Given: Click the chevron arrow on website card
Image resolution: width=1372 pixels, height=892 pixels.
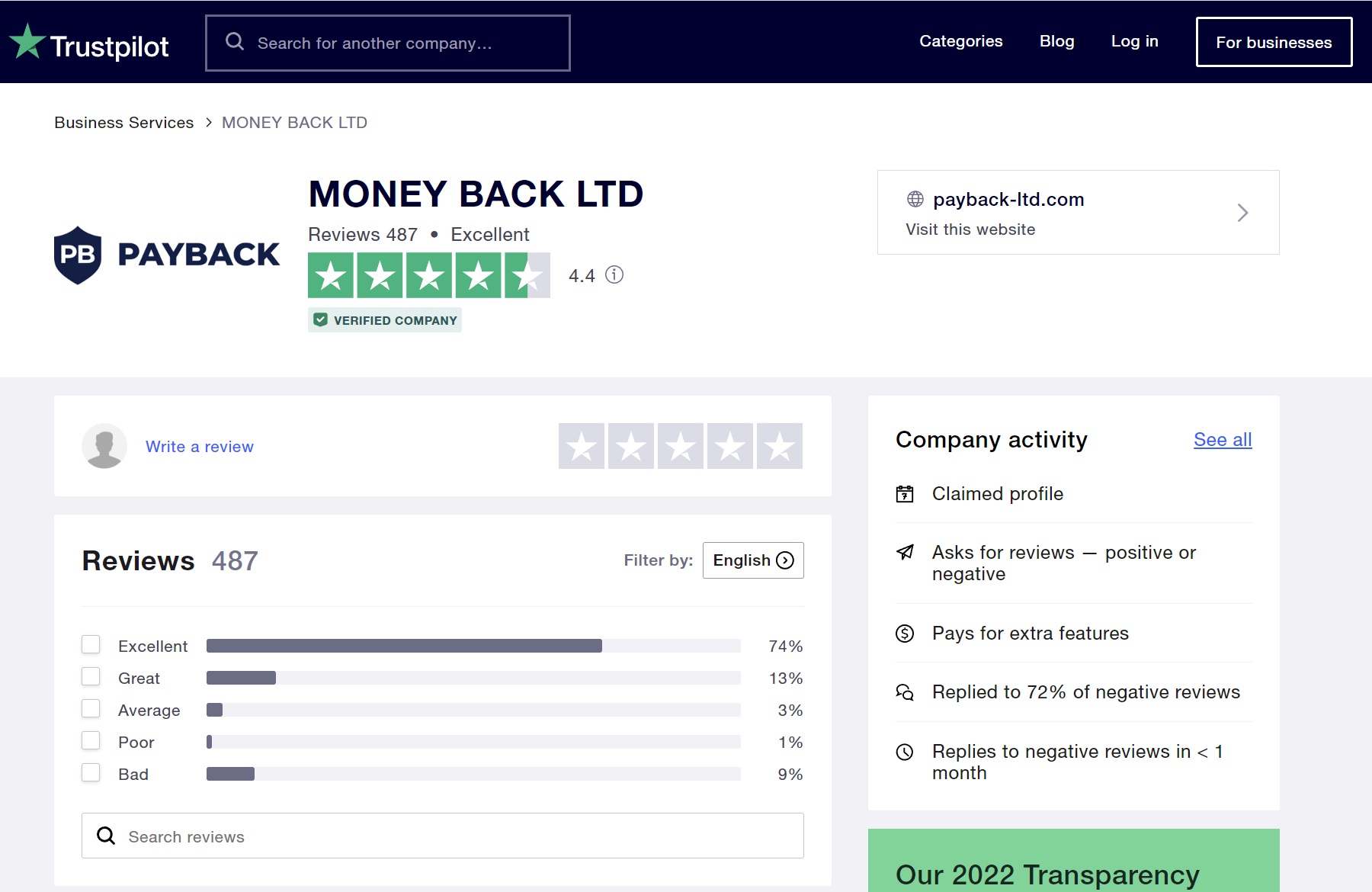Looking at the screenshot, I should (1242, 213).
